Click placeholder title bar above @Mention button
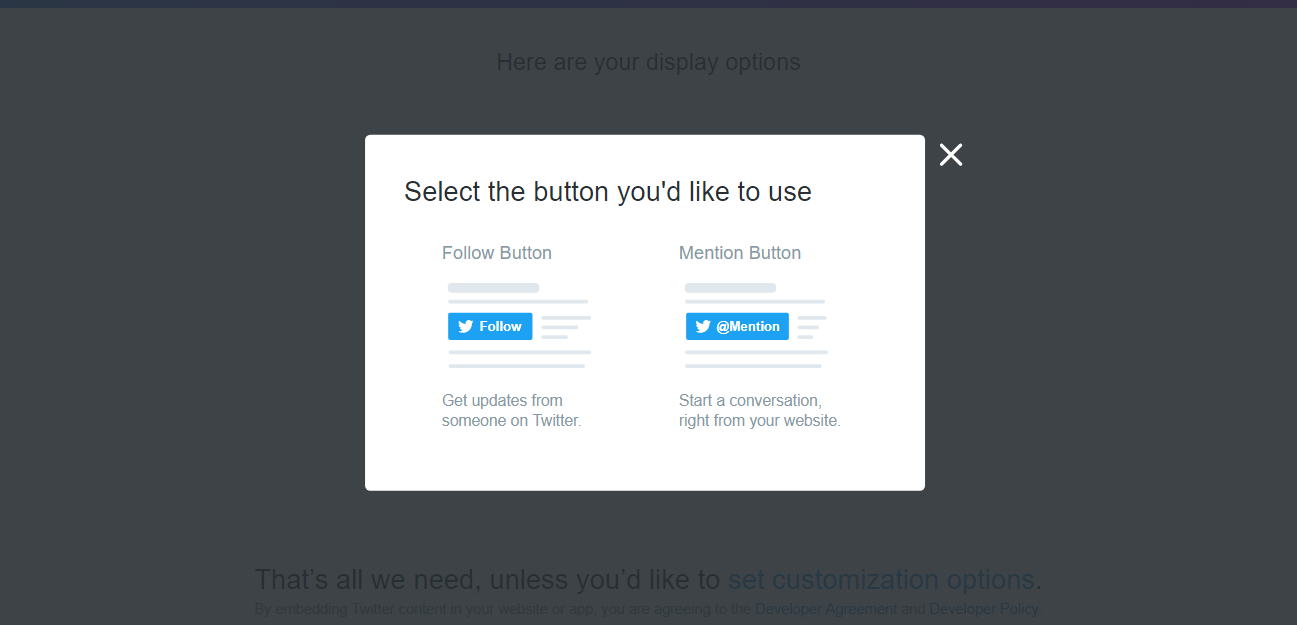The width and height of the screenshot is (1297, 625). point(731,288)
